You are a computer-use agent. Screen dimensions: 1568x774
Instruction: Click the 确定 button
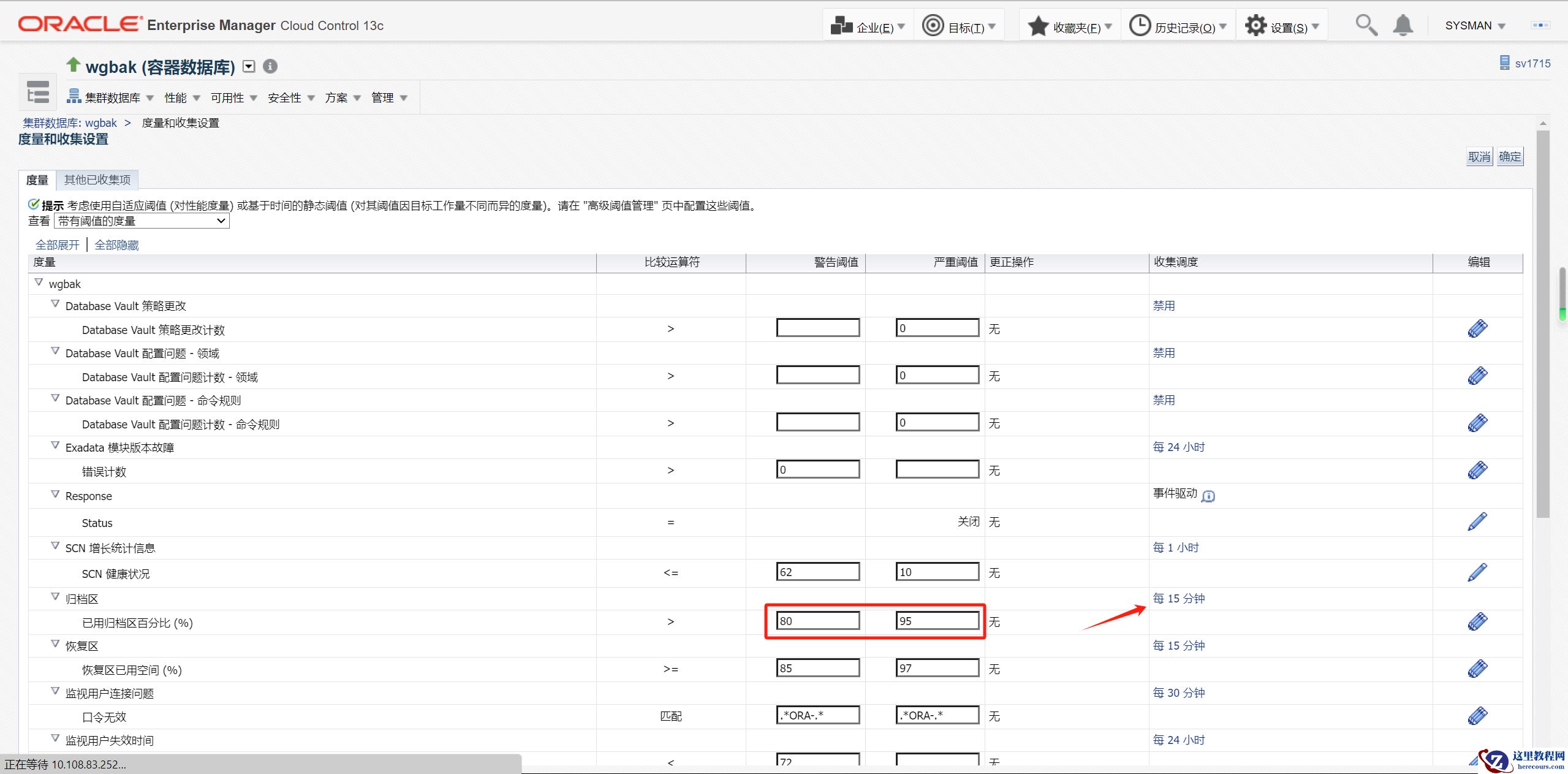click(1509, 157)
